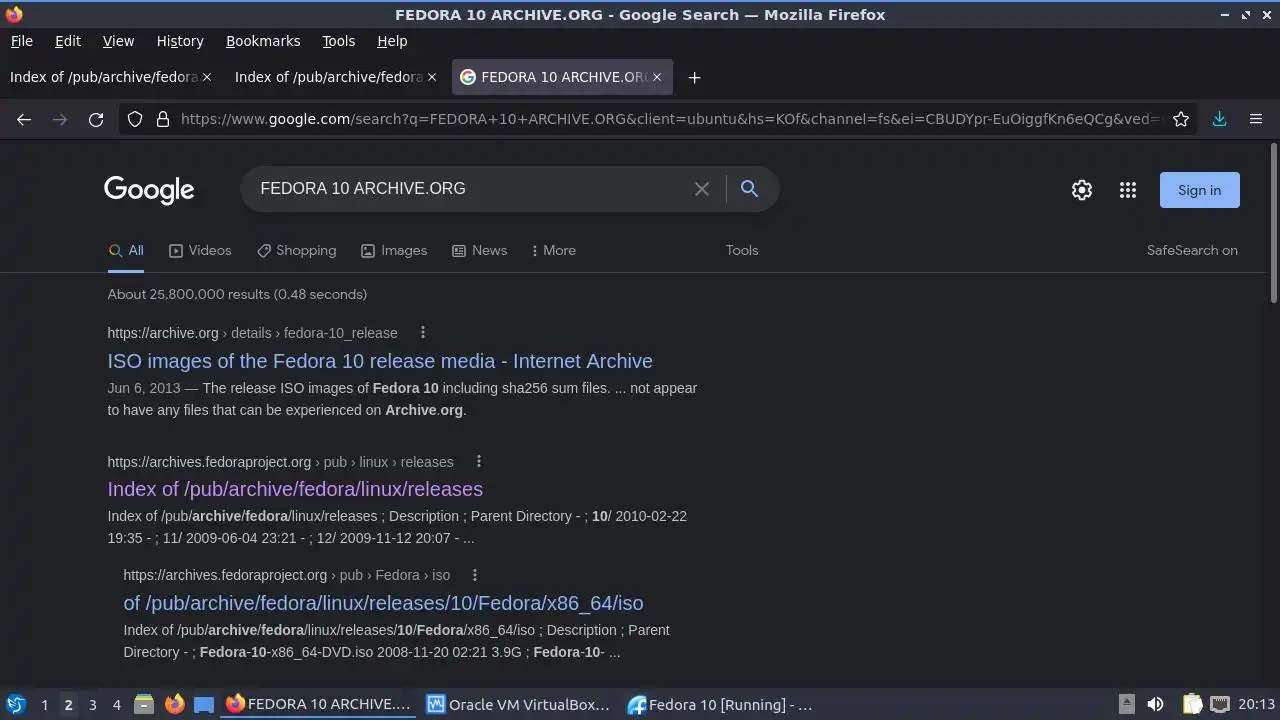The height and width of the screenshot is (720, 1280).
Task: Expand the More search filters dropdown
Action: coord(553,250)
